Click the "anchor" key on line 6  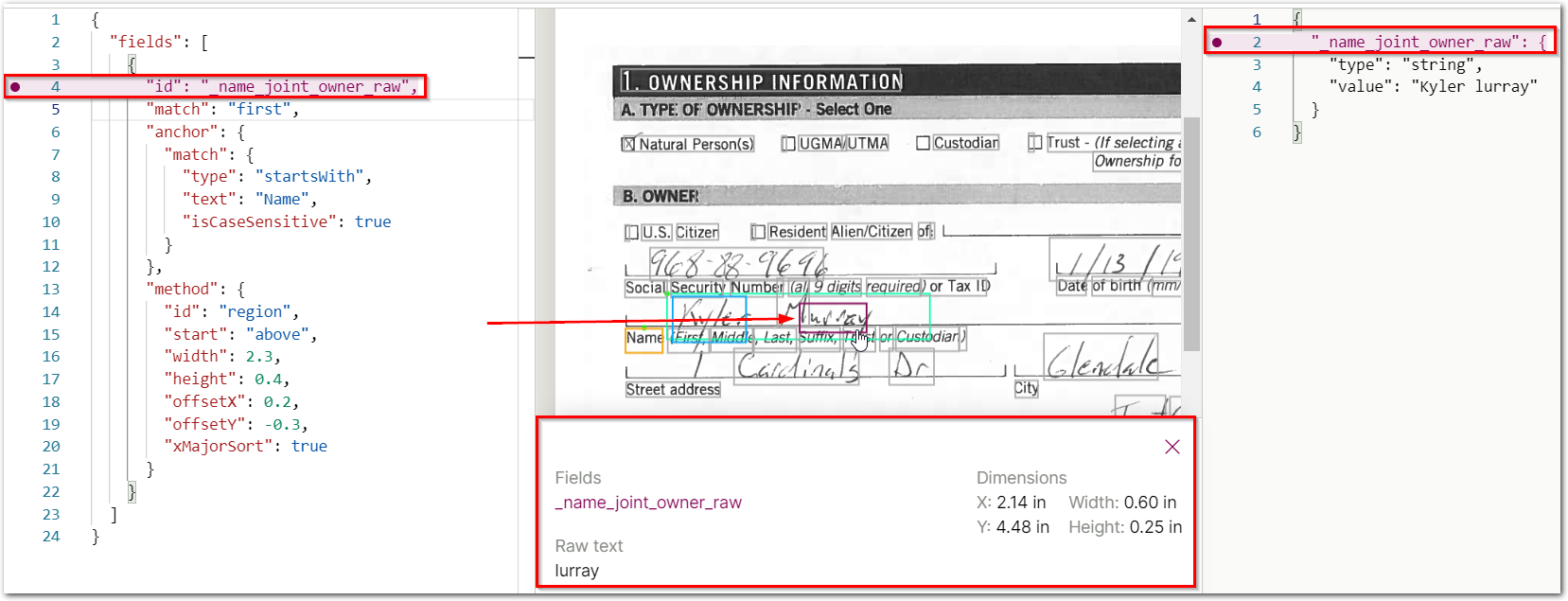pos(182,132)
